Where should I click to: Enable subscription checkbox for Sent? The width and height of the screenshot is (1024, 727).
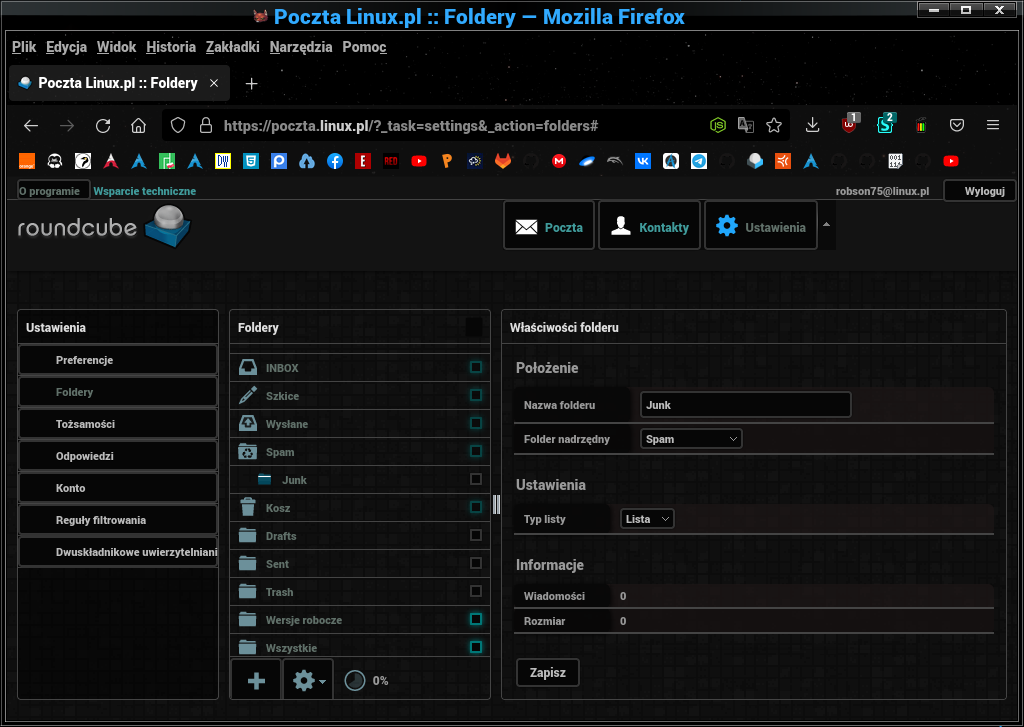pyautogui.click(x=476, y=563)
